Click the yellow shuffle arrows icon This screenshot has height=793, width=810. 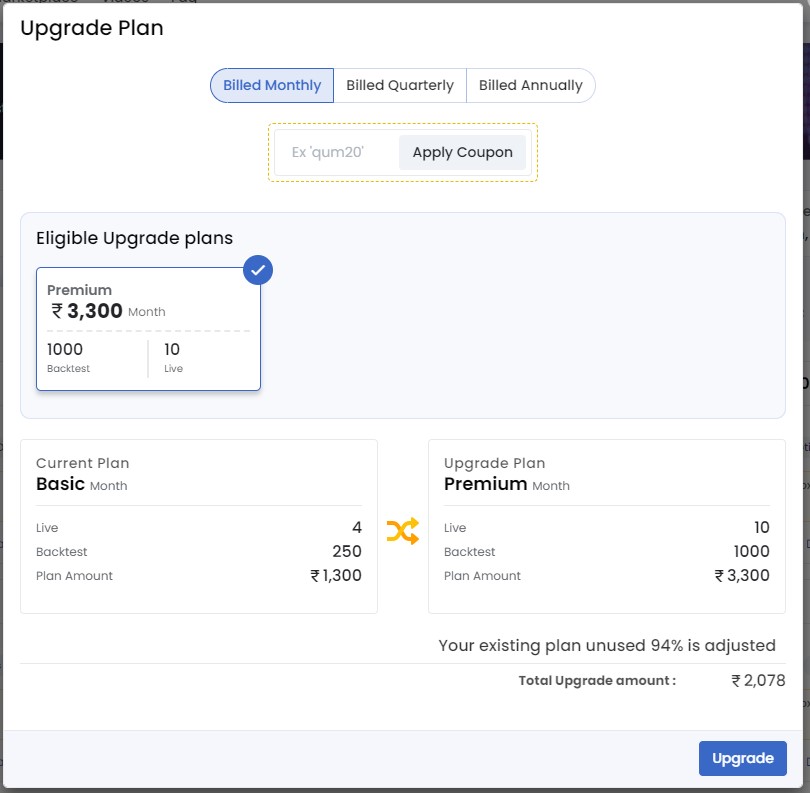[x=402, y=531]
